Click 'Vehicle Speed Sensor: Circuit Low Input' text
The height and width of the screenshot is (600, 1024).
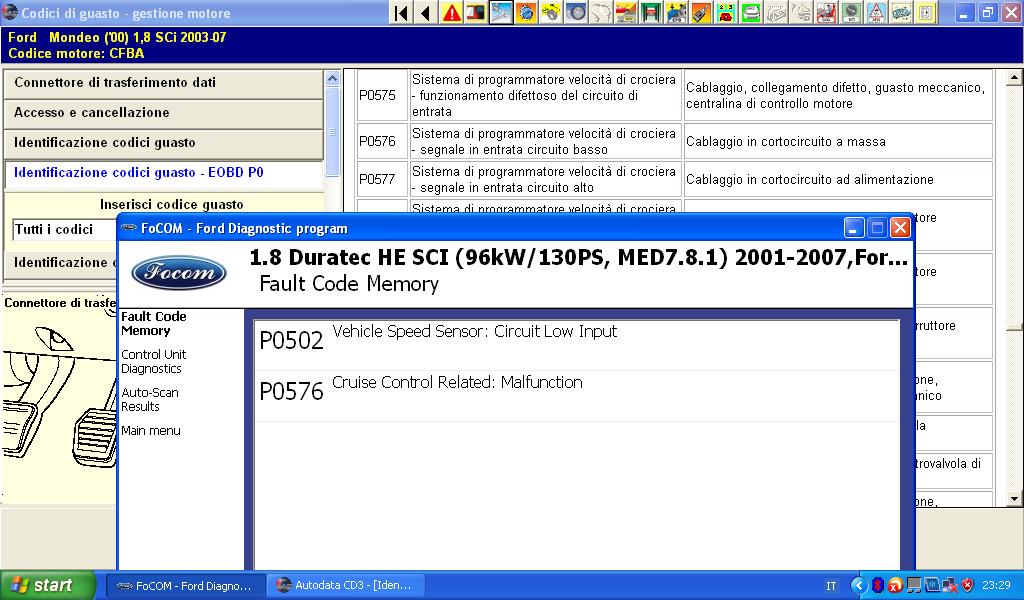click(x=475, y=332)
